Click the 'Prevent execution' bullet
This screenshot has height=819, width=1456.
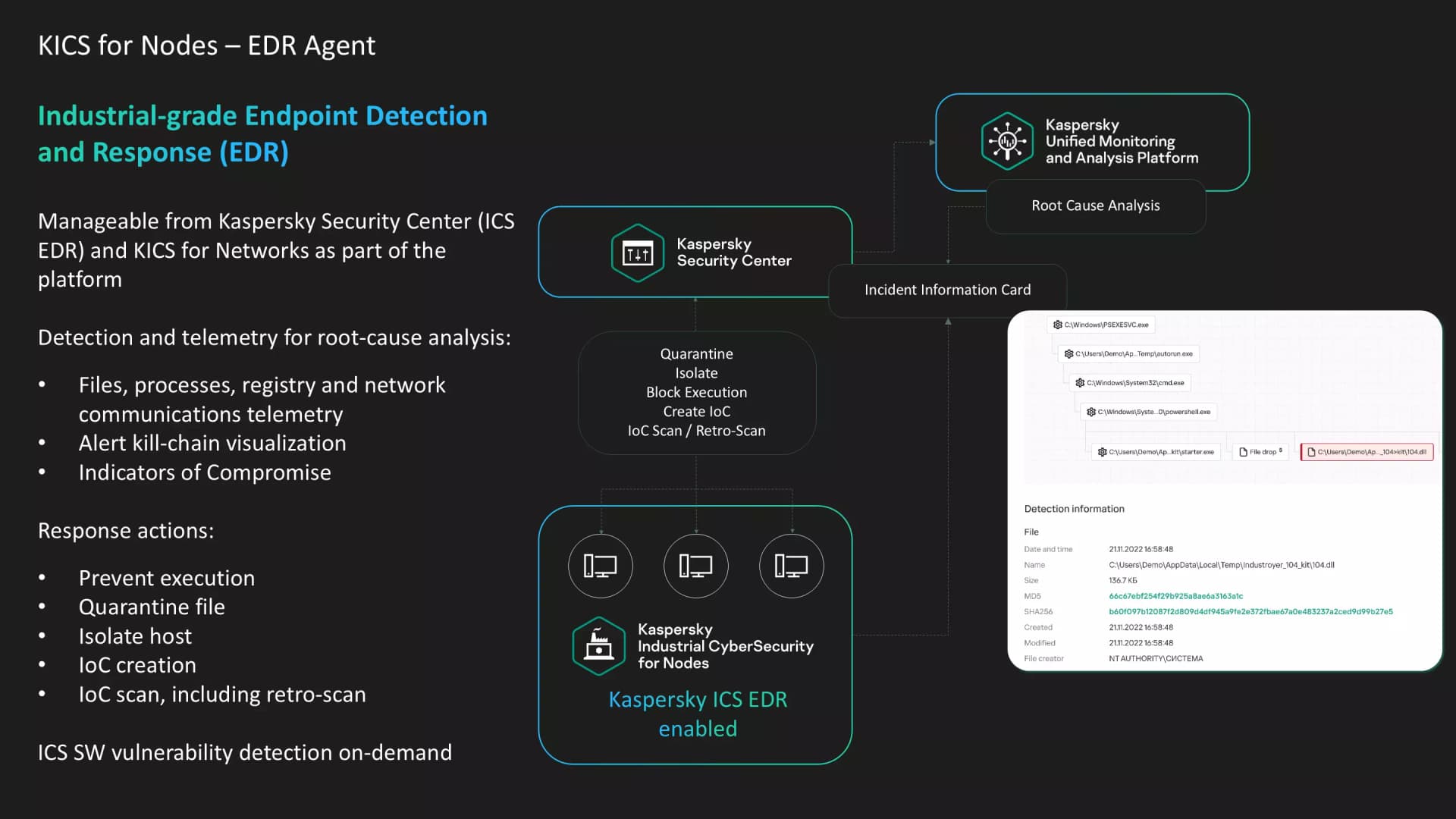pos(167,578)
